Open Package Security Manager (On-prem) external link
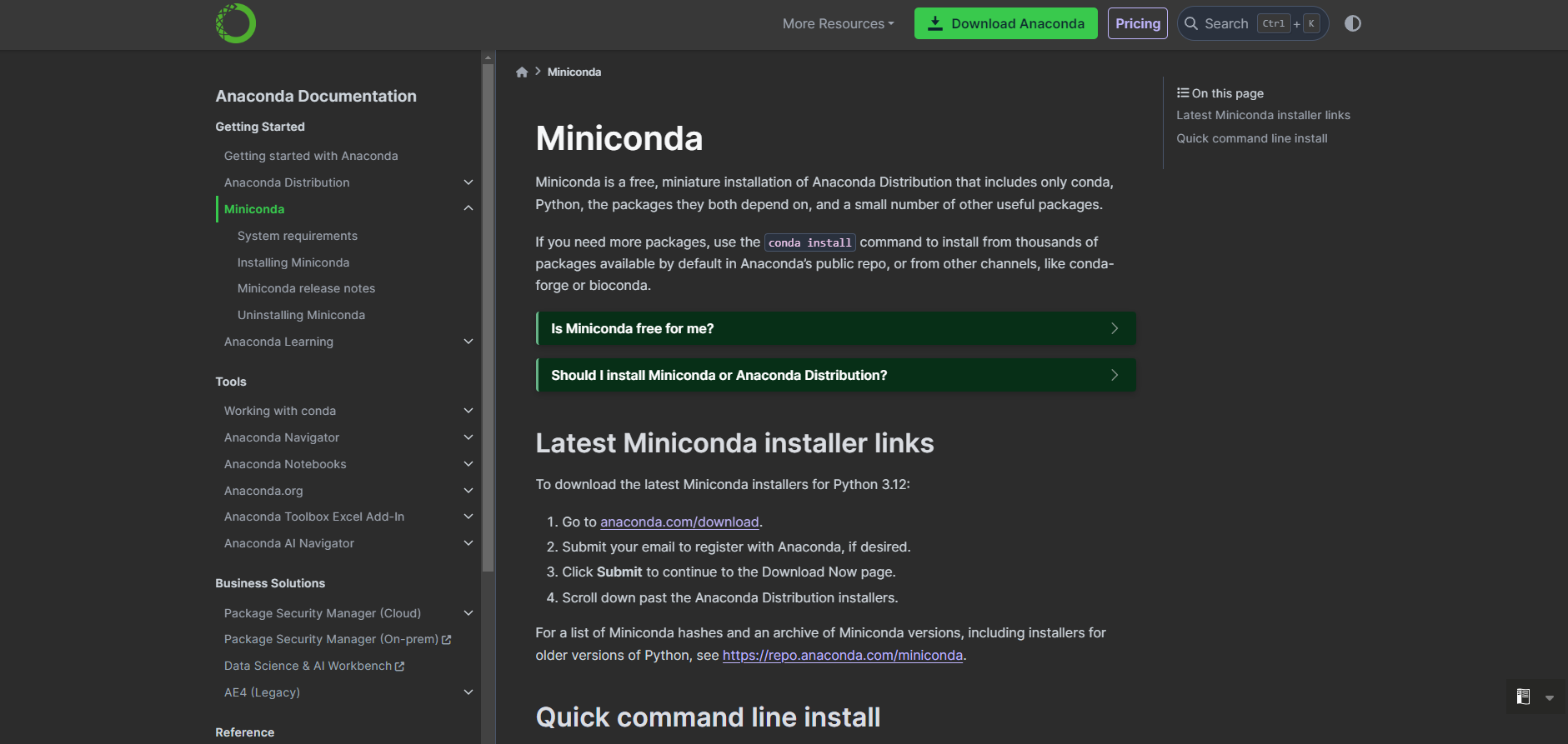The image size is (1568, 744). pos(338,639)
